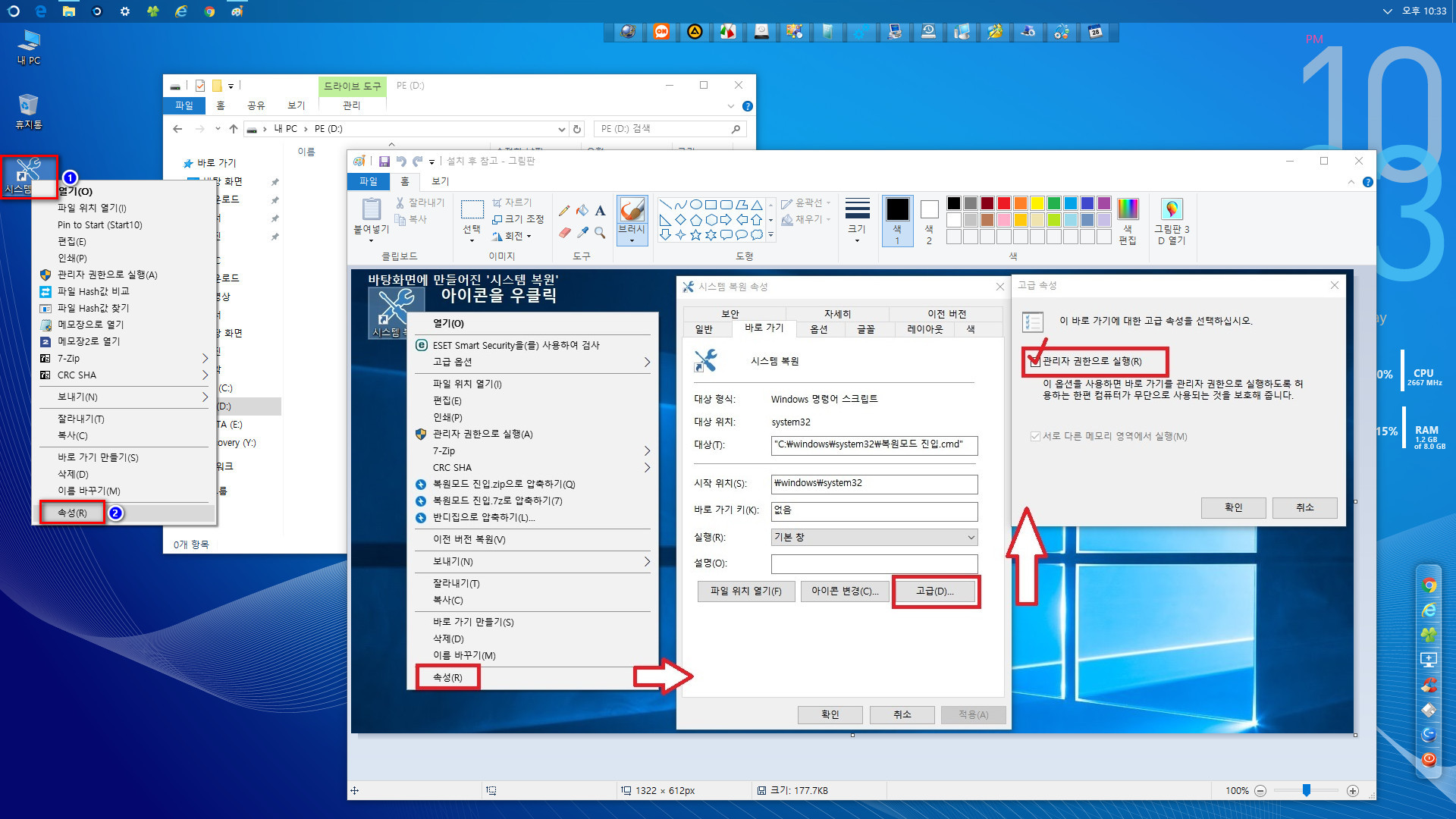Open the Paint quick access customize arrow
1456x819 pixels.
(432, 162)
